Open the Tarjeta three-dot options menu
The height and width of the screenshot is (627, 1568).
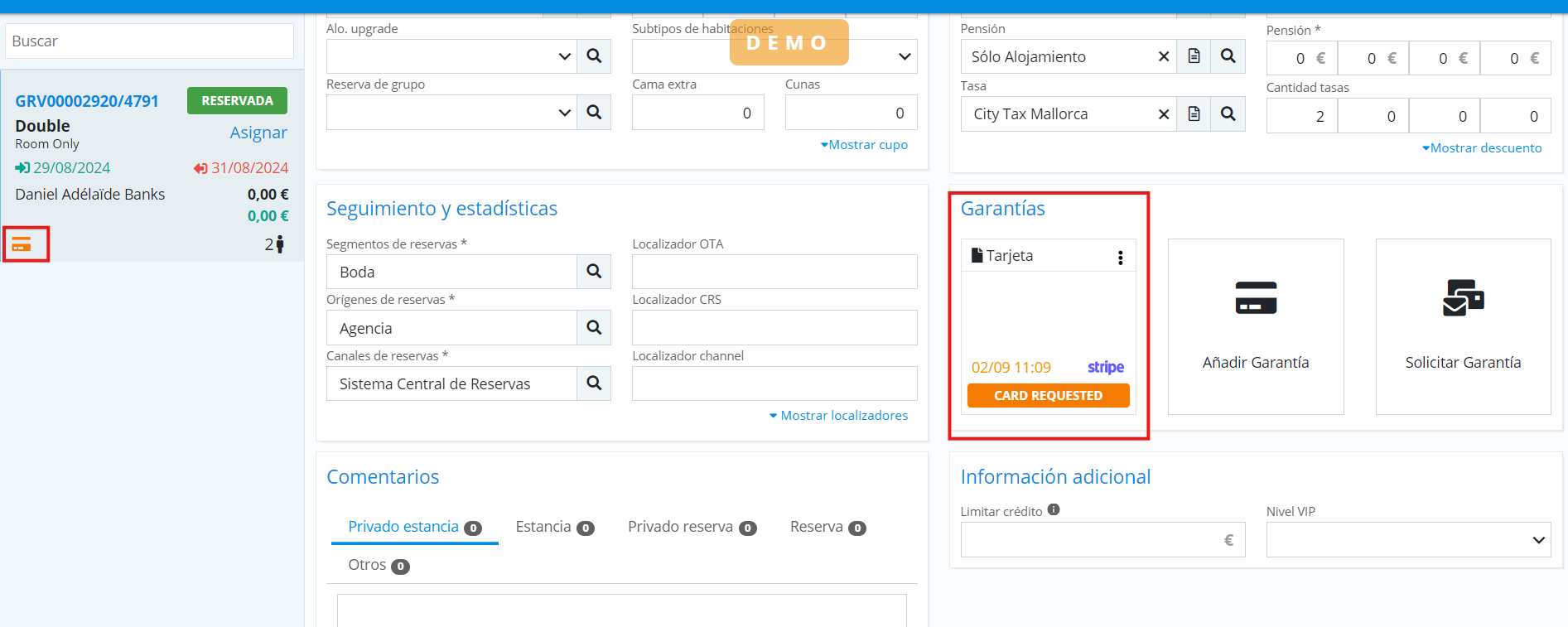(x=1120, y=258)
